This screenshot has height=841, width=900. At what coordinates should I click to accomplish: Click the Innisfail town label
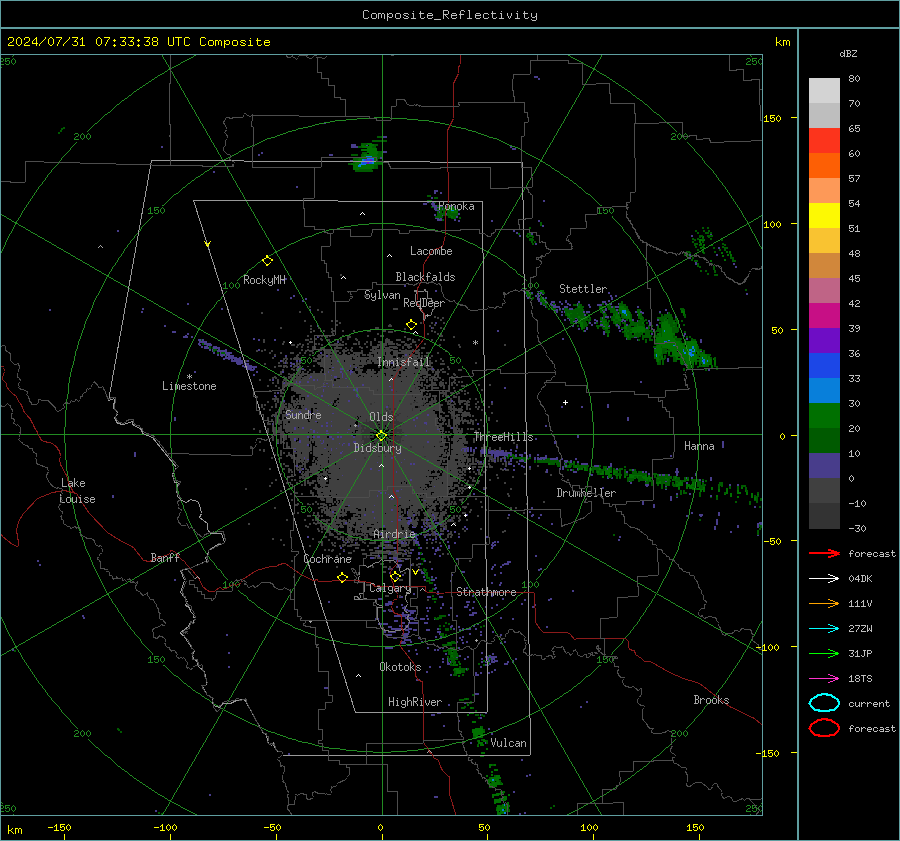[x=404, y=362]
